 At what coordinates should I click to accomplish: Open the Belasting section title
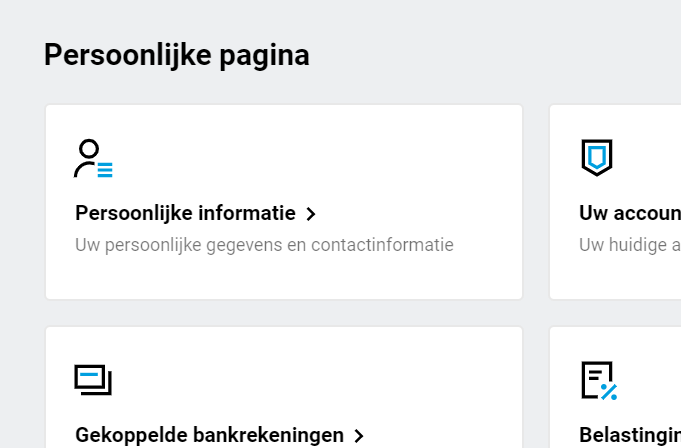(630, 435)
